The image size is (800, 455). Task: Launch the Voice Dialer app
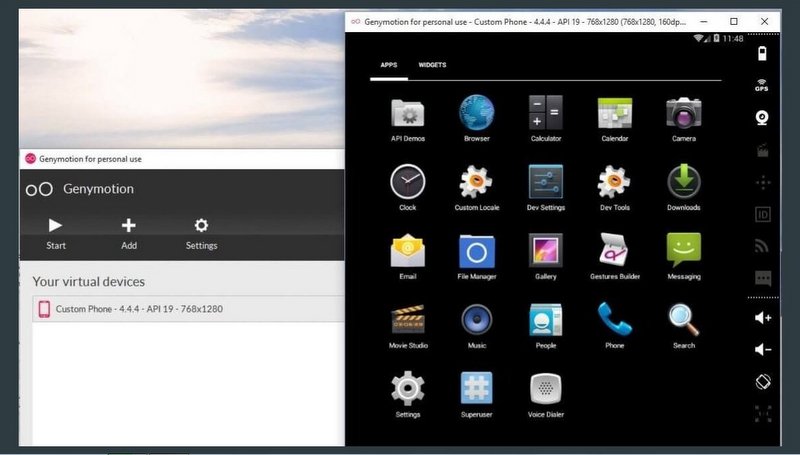(545, 394)
